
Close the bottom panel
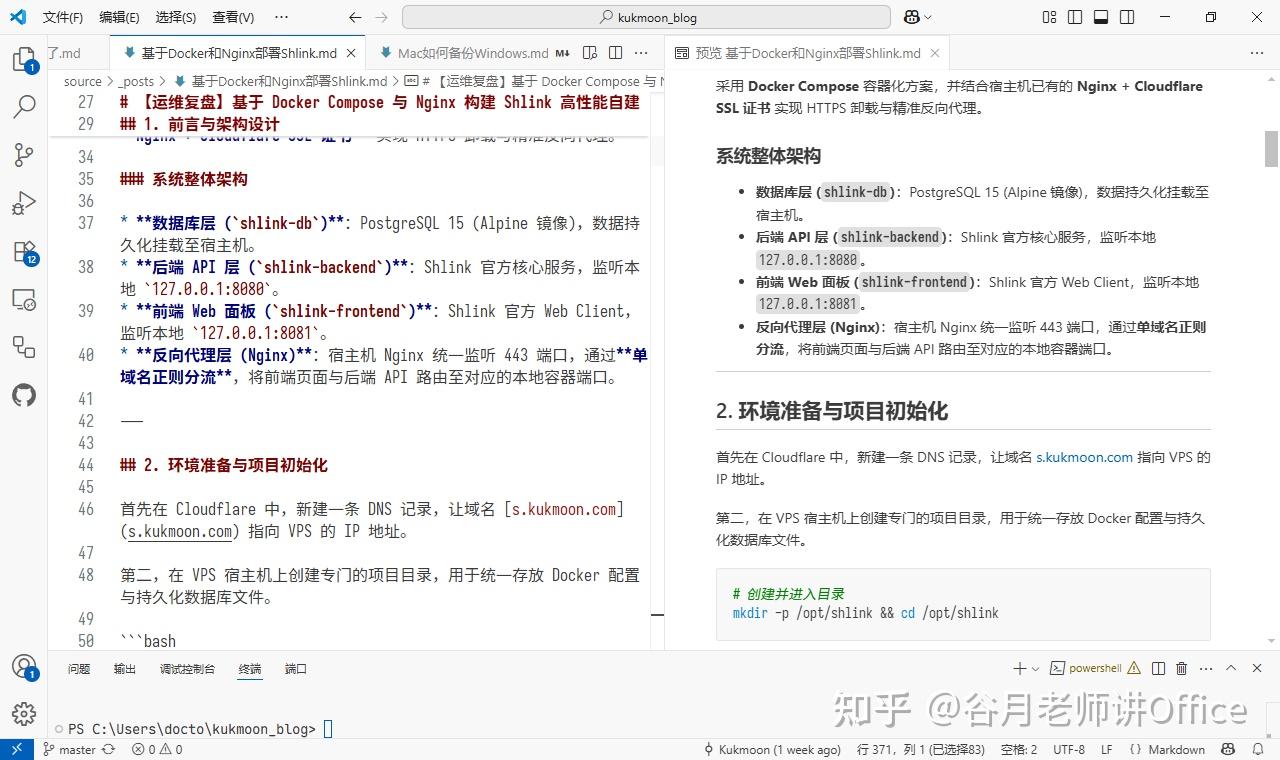pyautogui.click(x=1258, y=668)
